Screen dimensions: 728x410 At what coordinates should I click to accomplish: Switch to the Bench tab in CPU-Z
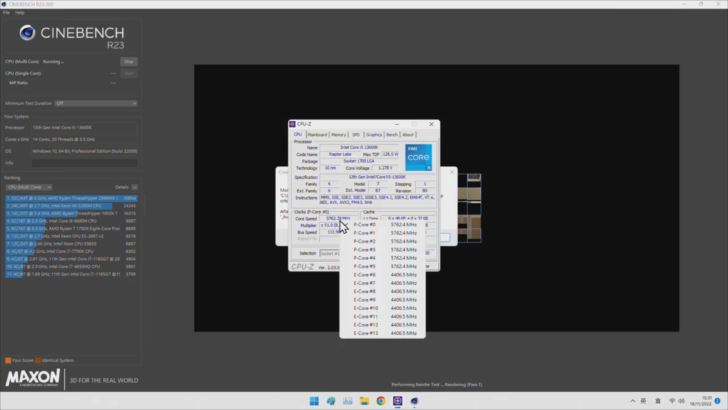tap(392, 135)
